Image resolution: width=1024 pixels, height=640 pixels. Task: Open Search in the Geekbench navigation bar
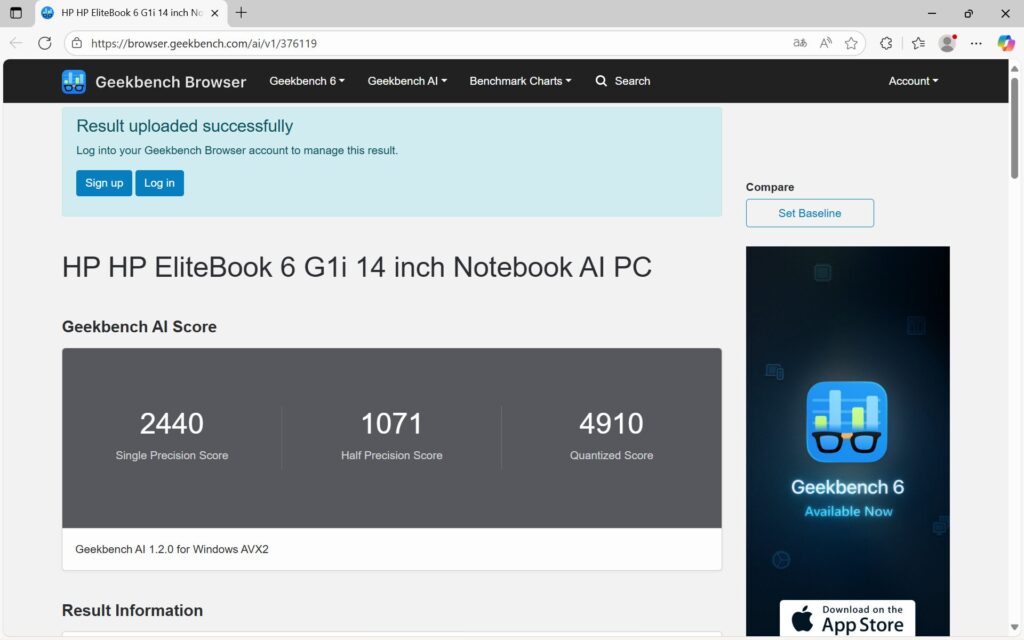[622, 81]
